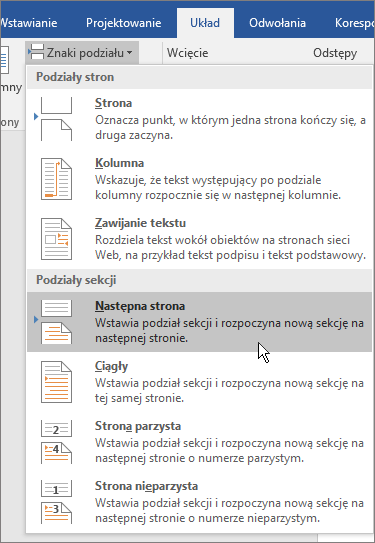This screenshot has width=375, height=543.
Task: Click the columns icon at ribbon left edge
Action: click(4, 60)
